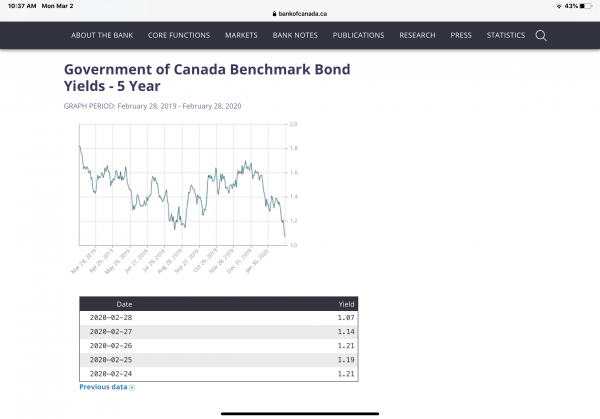Open the About the Bank menu
The width and height of the screenshot is (600, 419).
coord(102,35)
